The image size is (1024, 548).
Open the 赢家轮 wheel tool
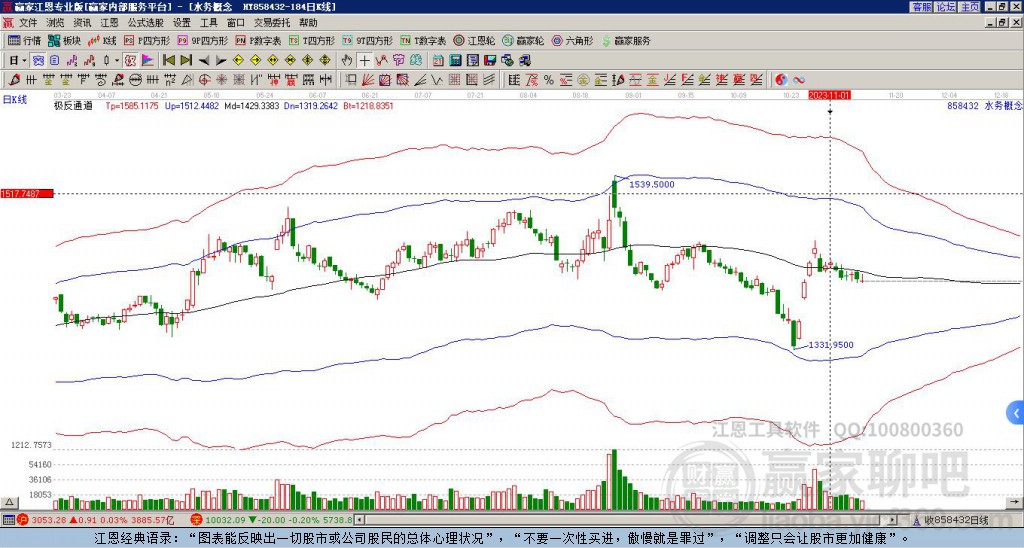[x=523, y=40]
